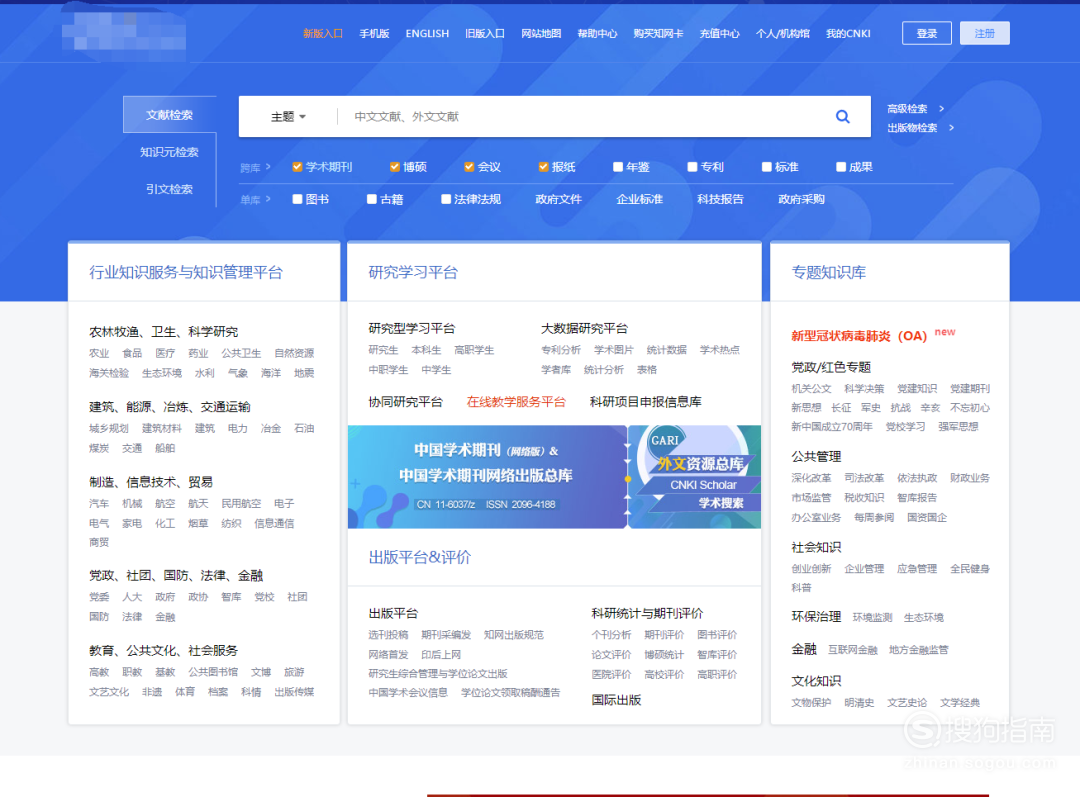Enable the 成果 checkbox

[x=841, y=167]
